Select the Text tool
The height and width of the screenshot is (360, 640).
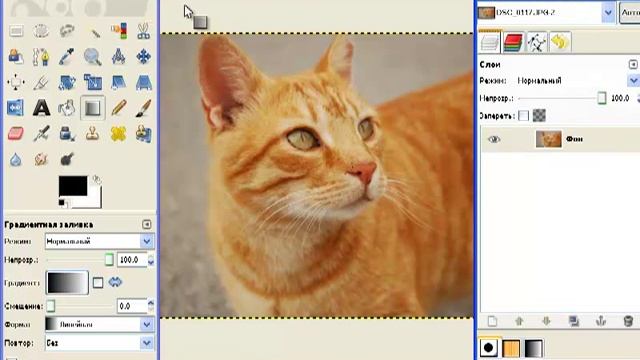(41, 108)
